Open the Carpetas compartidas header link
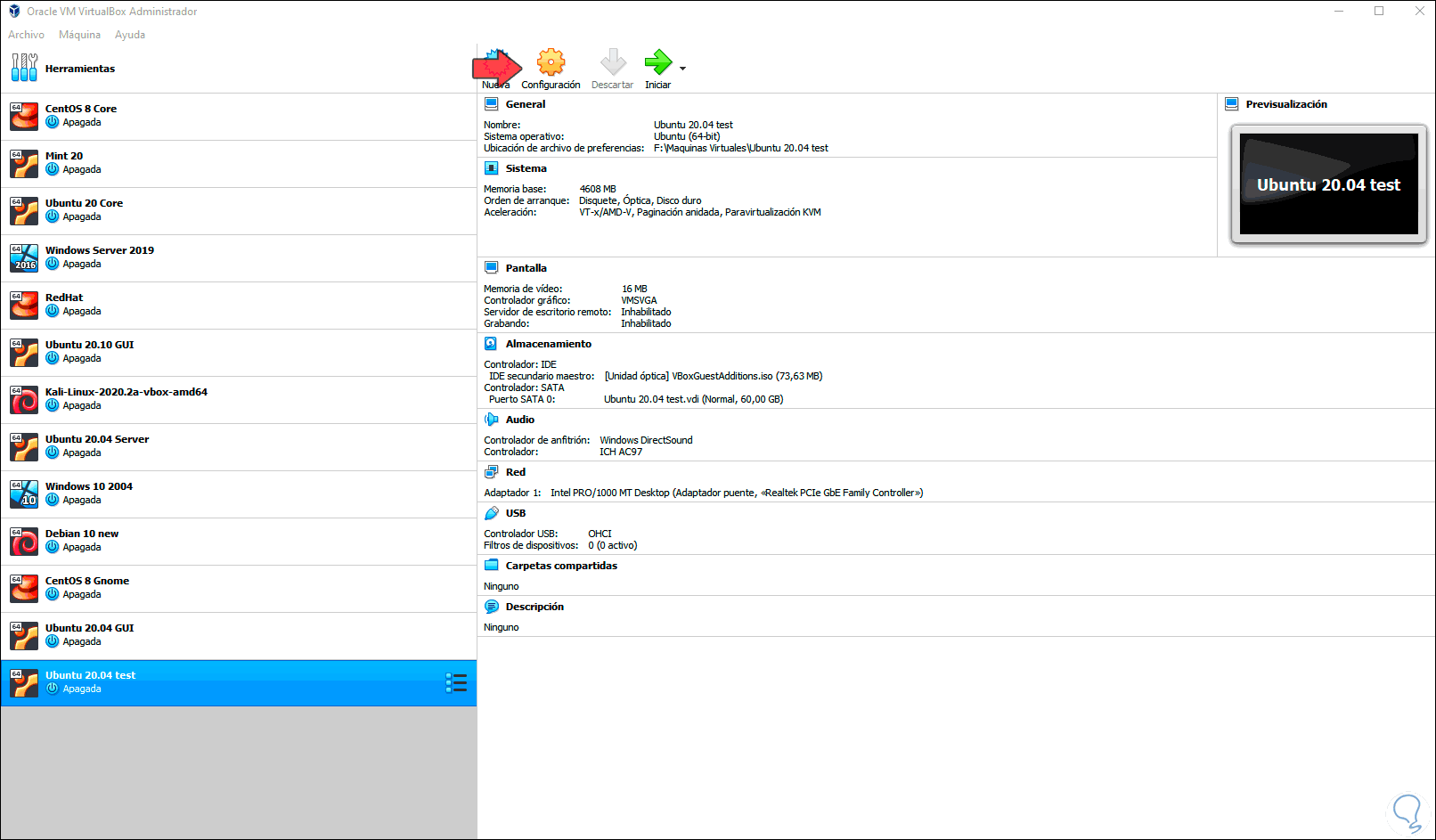 pyautogui.click(x=561, y=566)
